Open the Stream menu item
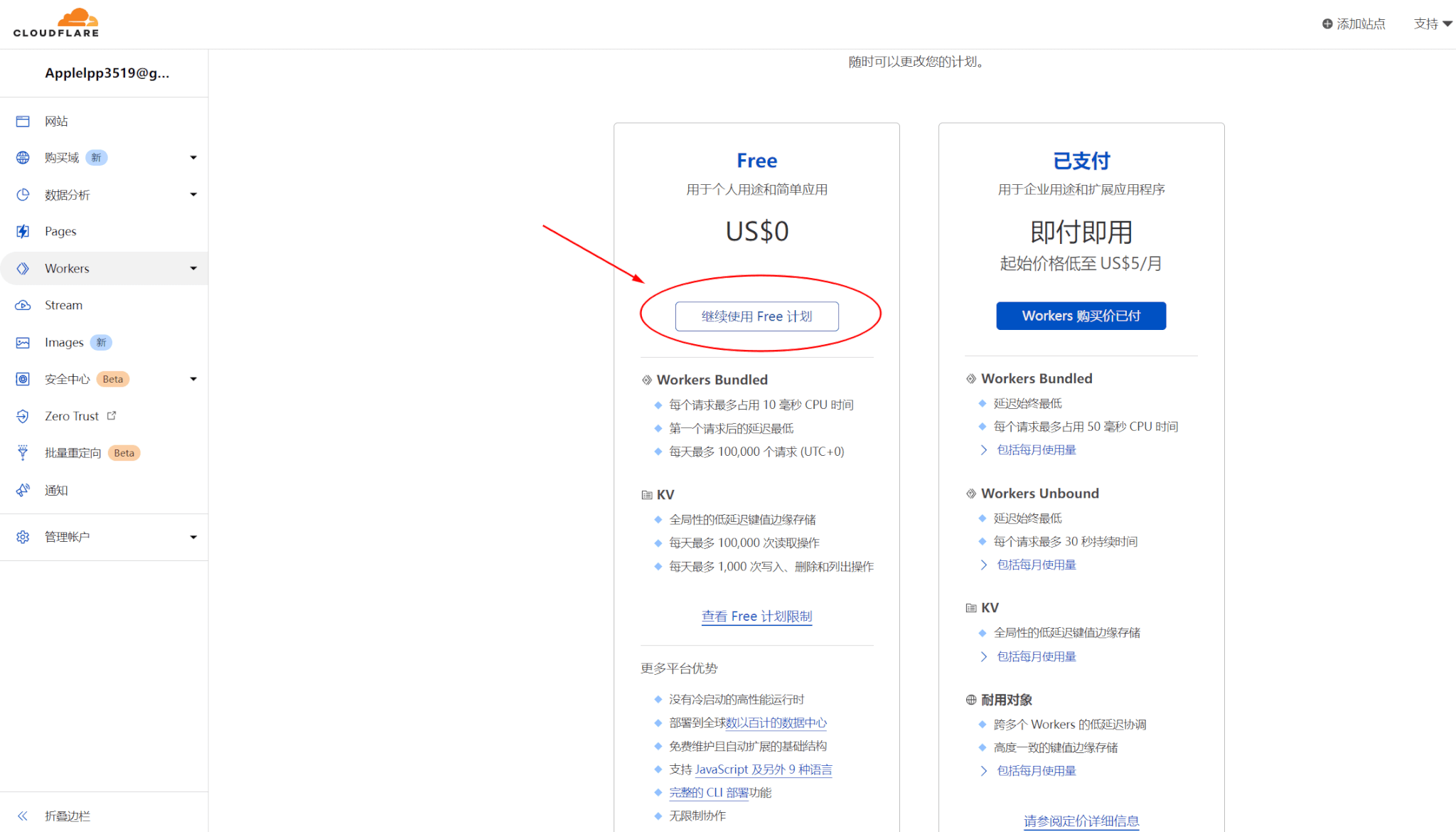Viewport: 1456px width, 832px height. (104, 305)
